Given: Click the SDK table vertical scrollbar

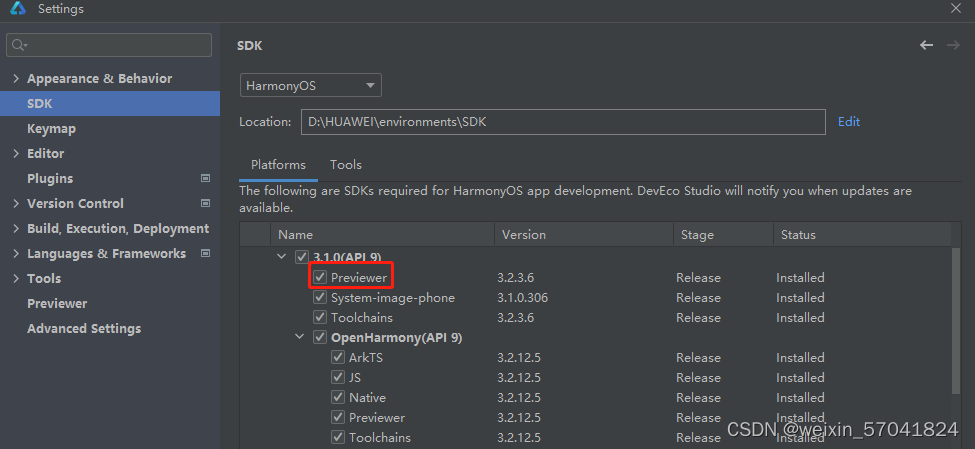Looking at the screenshot, I should point(956,320).
